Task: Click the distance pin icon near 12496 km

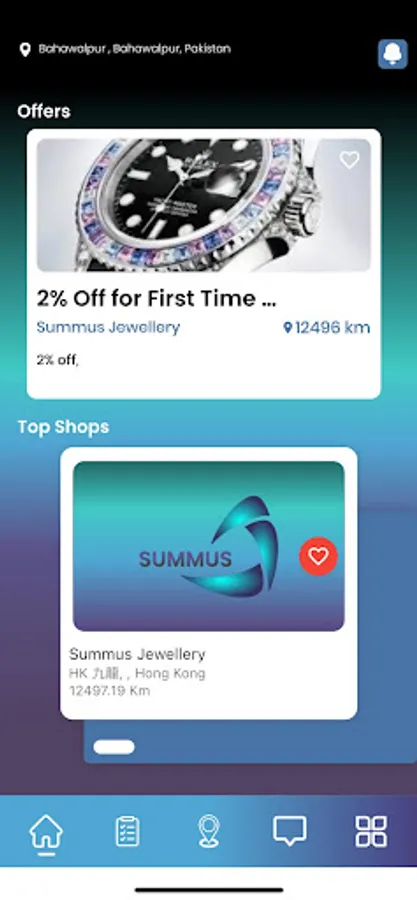Action: point(288,328)
